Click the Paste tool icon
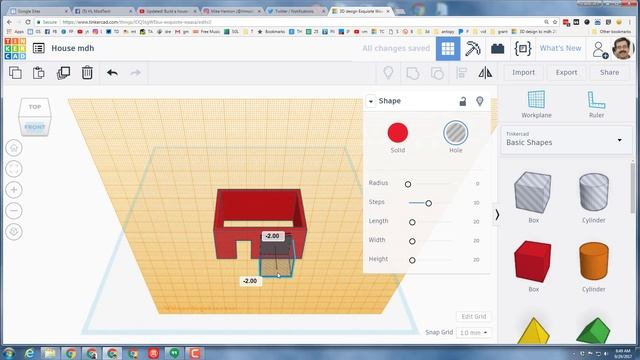Image resolution: width=640 pixels, height=360 pixels. (x=39, y=73)
